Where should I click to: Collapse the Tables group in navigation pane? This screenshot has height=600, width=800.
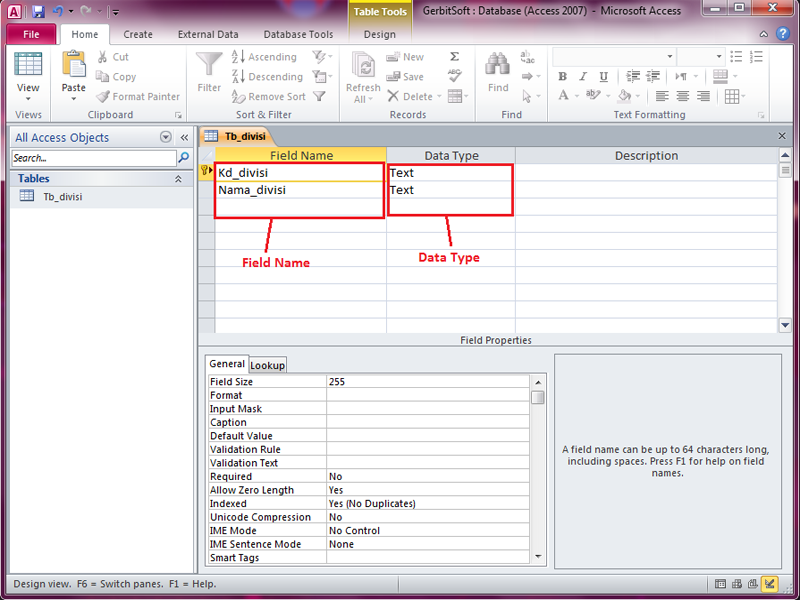[x=178, y=178]
